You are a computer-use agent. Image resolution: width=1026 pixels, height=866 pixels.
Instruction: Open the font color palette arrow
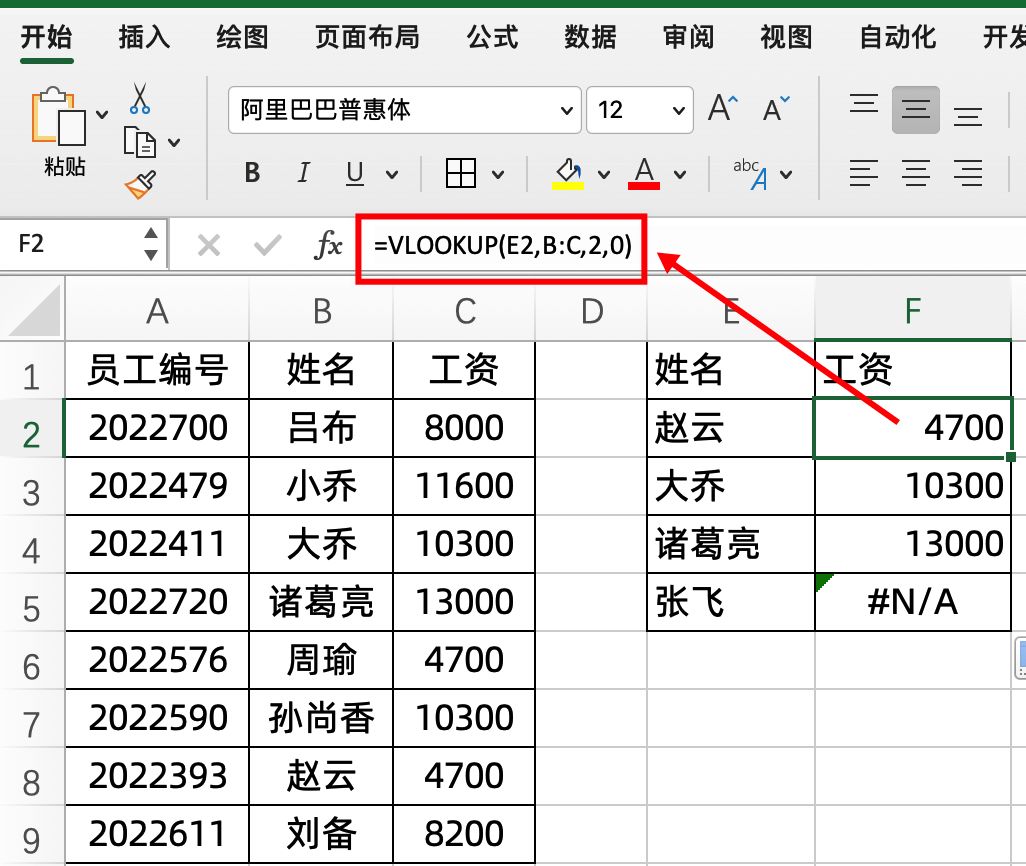coord(680,174)
